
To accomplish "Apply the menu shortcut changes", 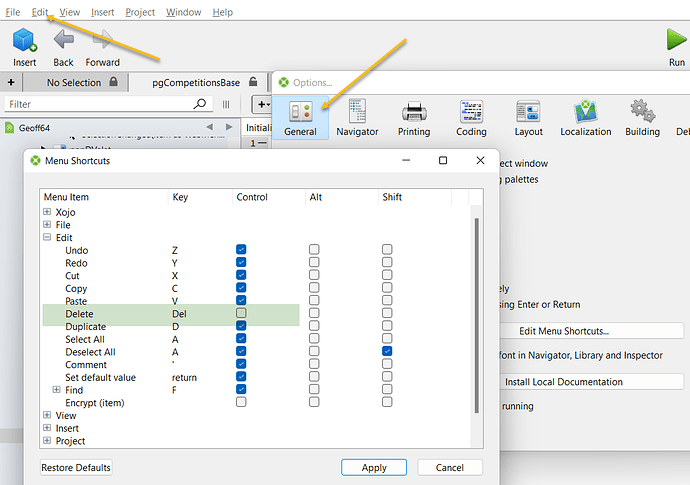I will coord(374,467).
